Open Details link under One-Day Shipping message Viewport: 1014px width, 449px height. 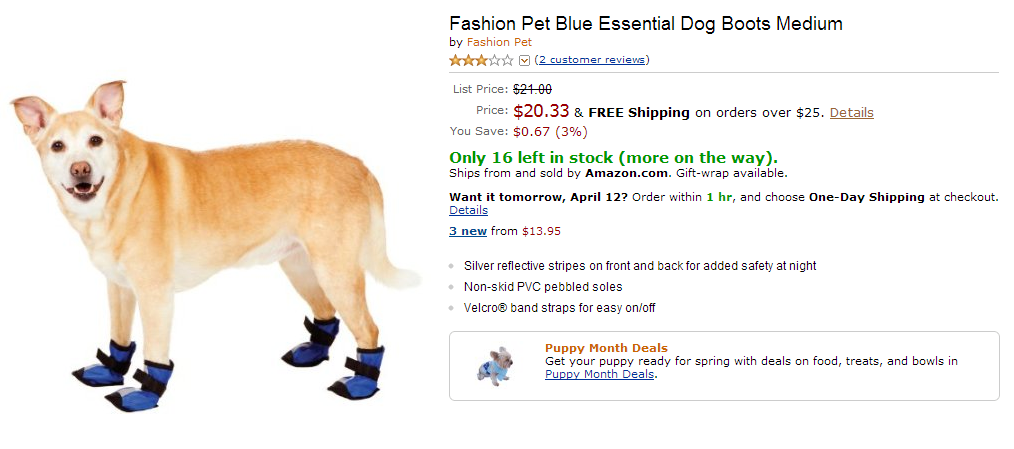point(468,211)
